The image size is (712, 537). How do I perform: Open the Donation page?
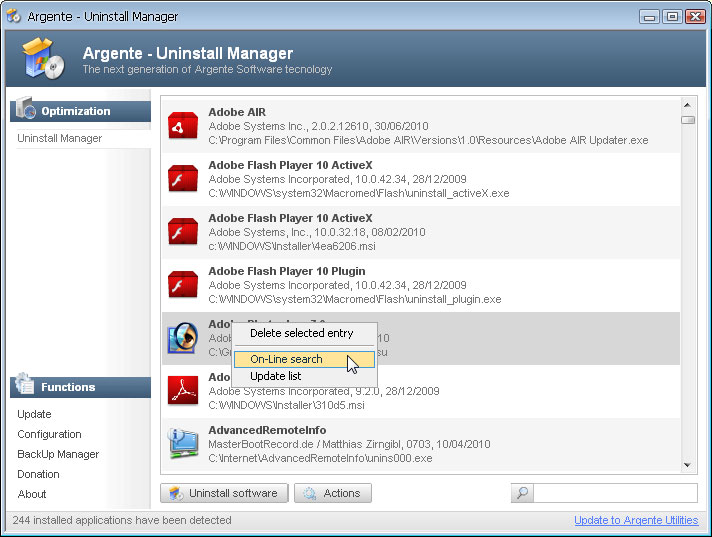point(38,474)
